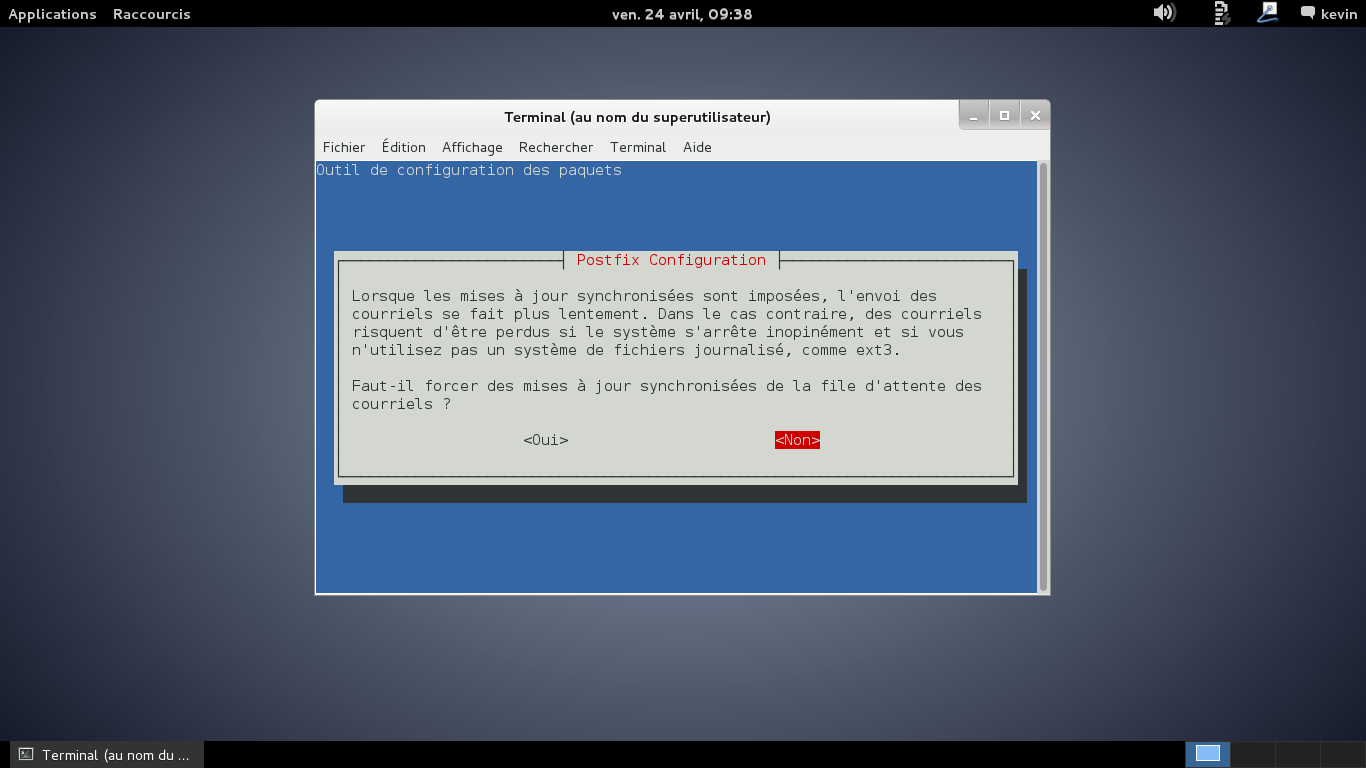Open the kevin user menu
Screen dimensions: 1366x768
click(x=1329, y=14)
